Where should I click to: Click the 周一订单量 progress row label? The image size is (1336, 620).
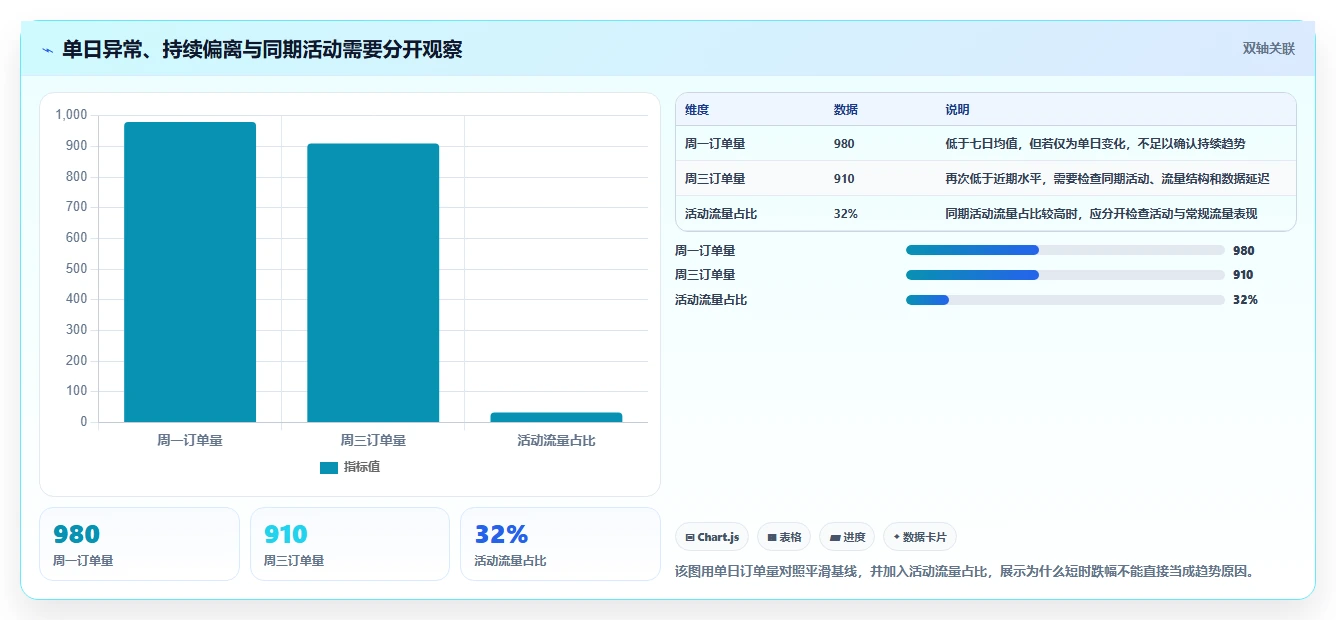705,251
